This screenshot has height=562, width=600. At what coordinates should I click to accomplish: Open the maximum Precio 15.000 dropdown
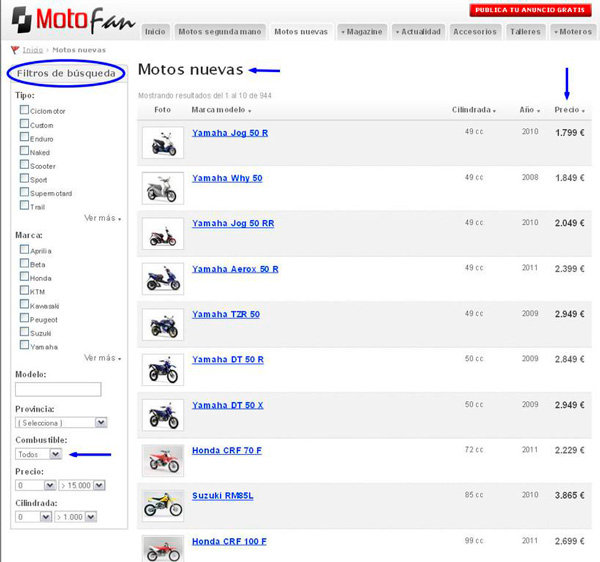coord(82,485)
